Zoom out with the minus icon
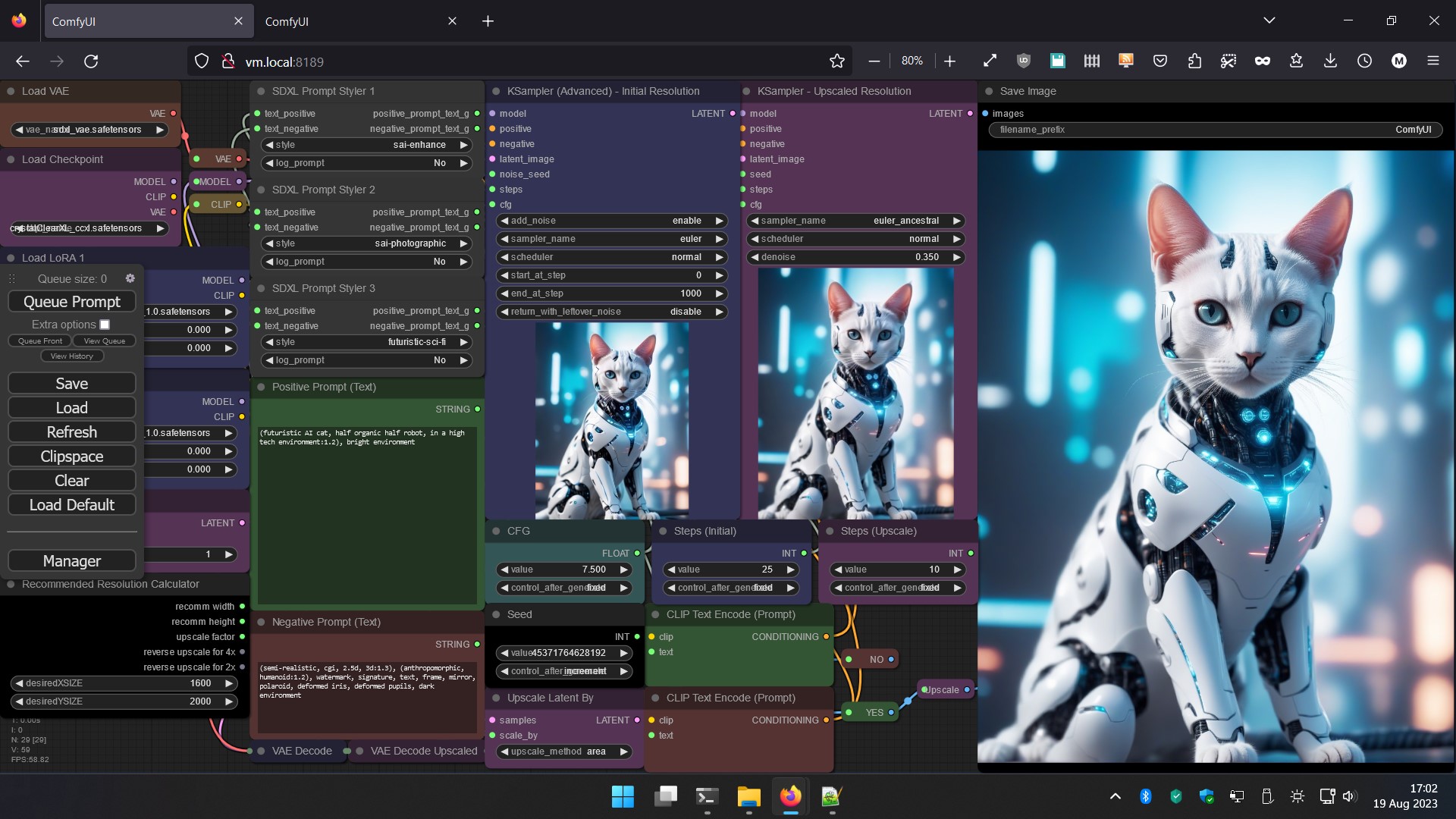This screenshot has width=1456, height=819. pos(874,61)
